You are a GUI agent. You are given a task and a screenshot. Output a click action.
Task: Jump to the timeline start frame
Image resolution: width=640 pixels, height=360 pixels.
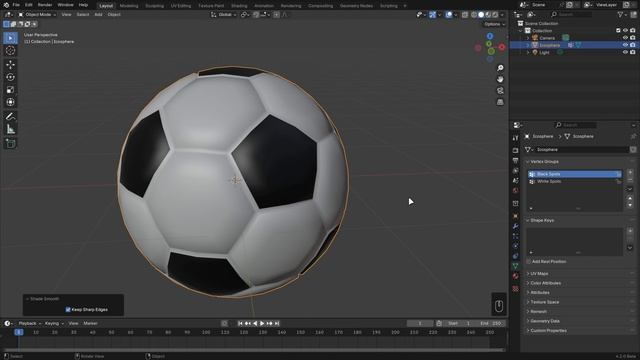click(x=240, y=324)
